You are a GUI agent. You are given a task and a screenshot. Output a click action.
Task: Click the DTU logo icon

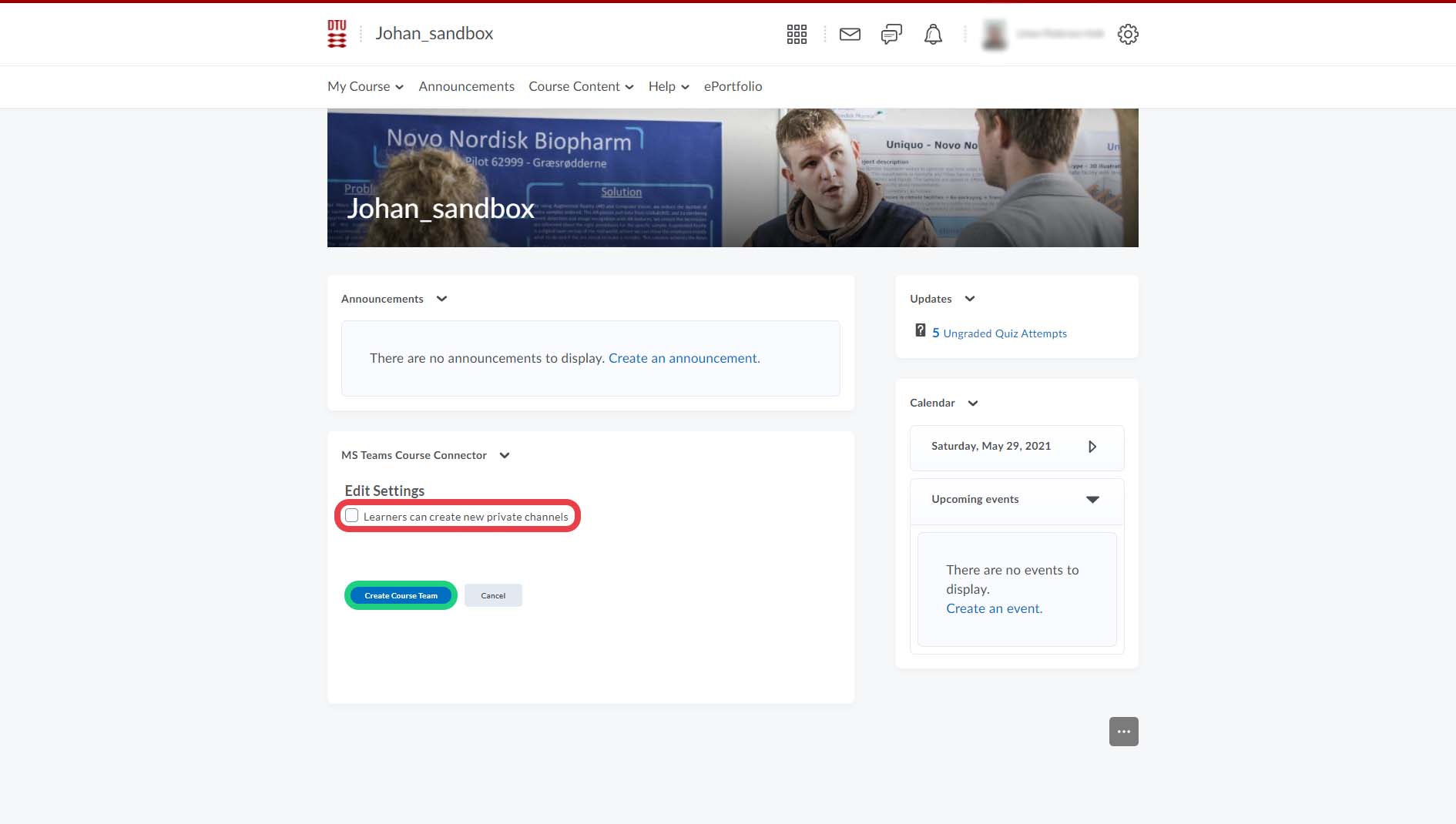[x=337, y=34]
